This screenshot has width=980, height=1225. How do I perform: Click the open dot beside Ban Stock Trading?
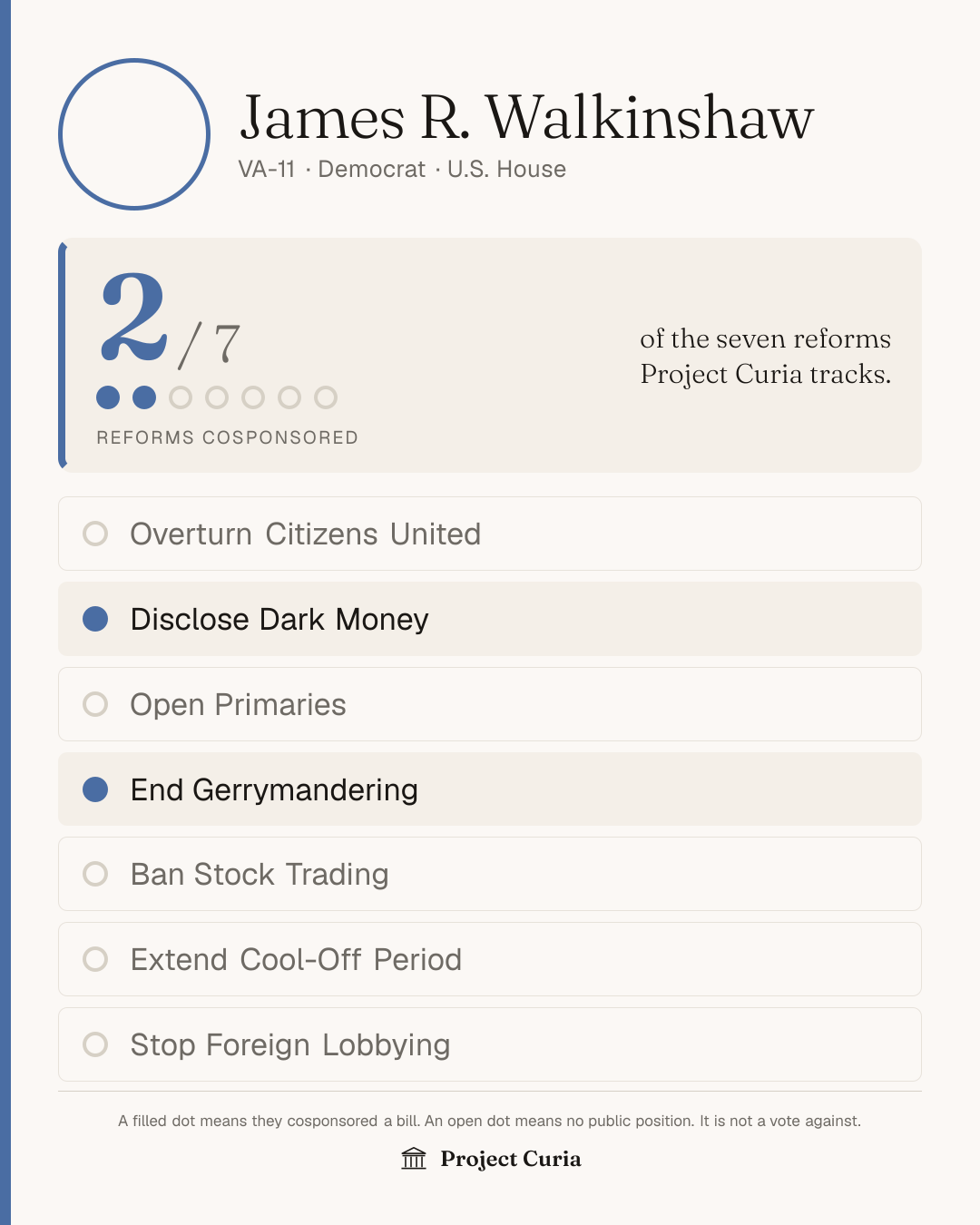click(95, 874)
